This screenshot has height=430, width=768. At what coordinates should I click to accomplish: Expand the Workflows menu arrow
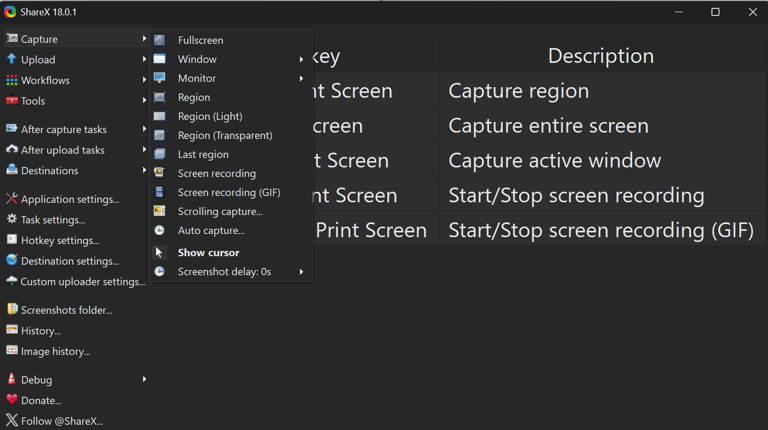144,80
